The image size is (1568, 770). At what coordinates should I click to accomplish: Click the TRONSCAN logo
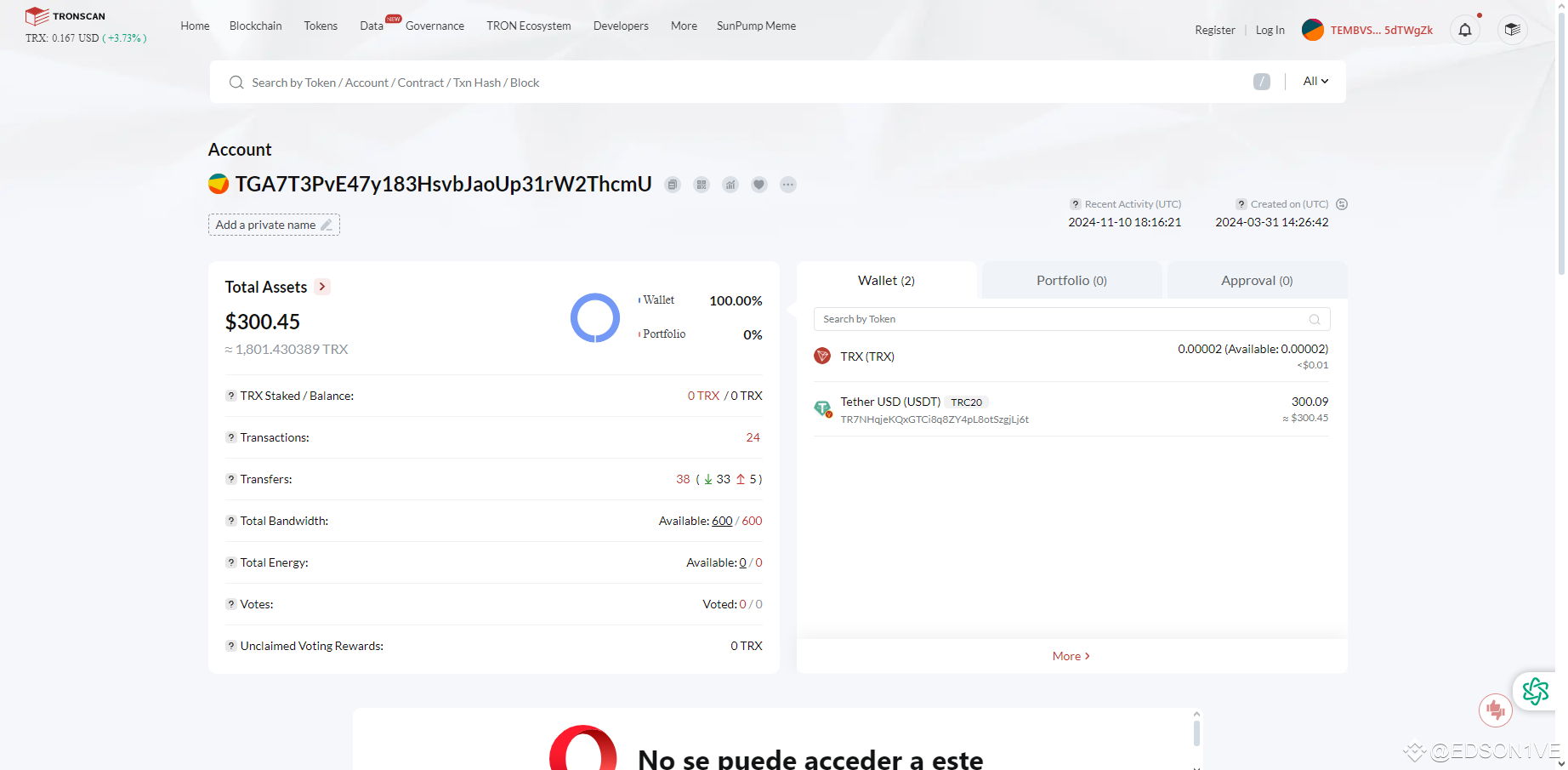[65, 16]
